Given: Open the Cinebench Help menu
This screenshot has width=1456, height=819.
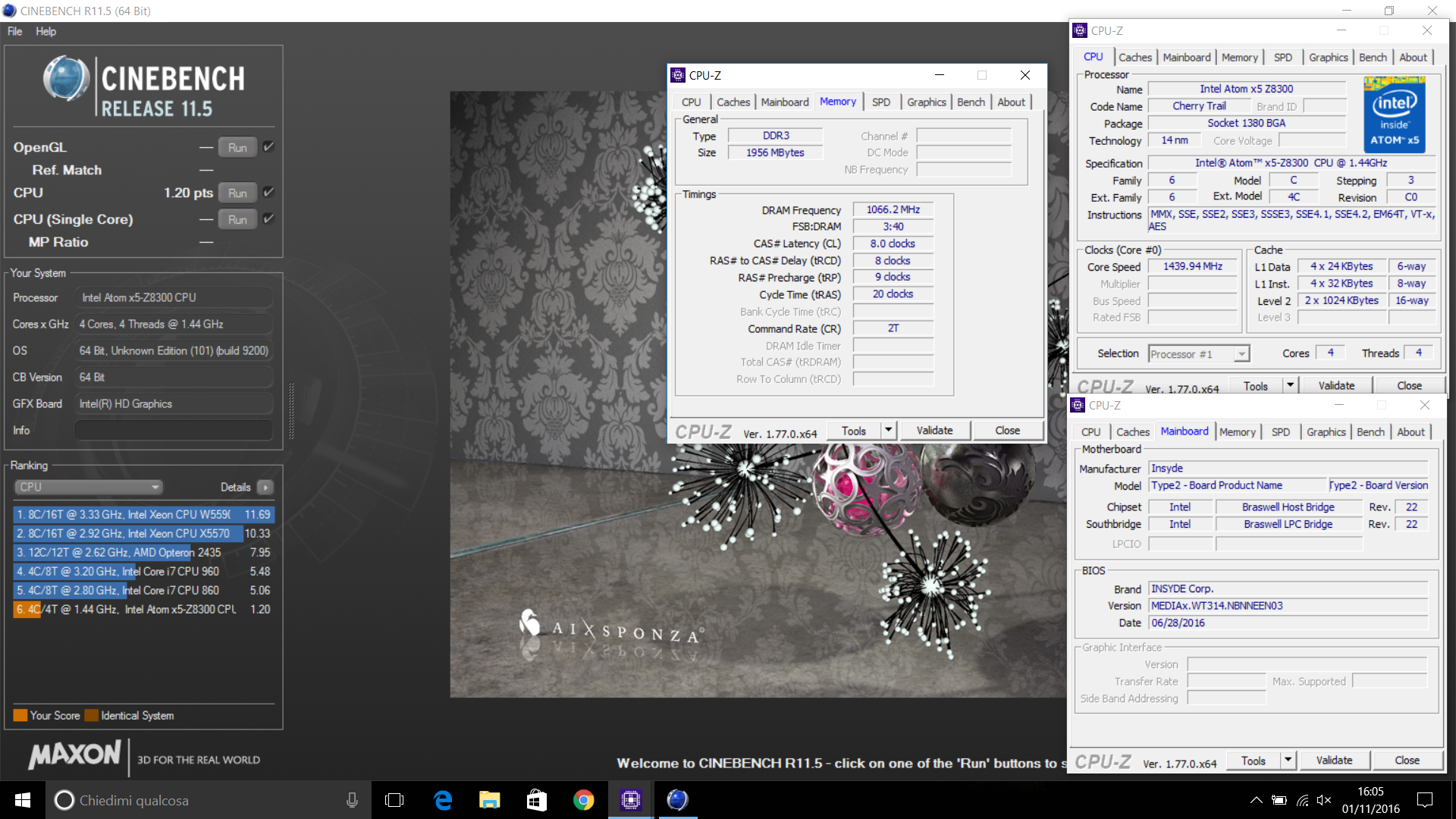Looking at the screenshot, I should click(x=45, y=31).
